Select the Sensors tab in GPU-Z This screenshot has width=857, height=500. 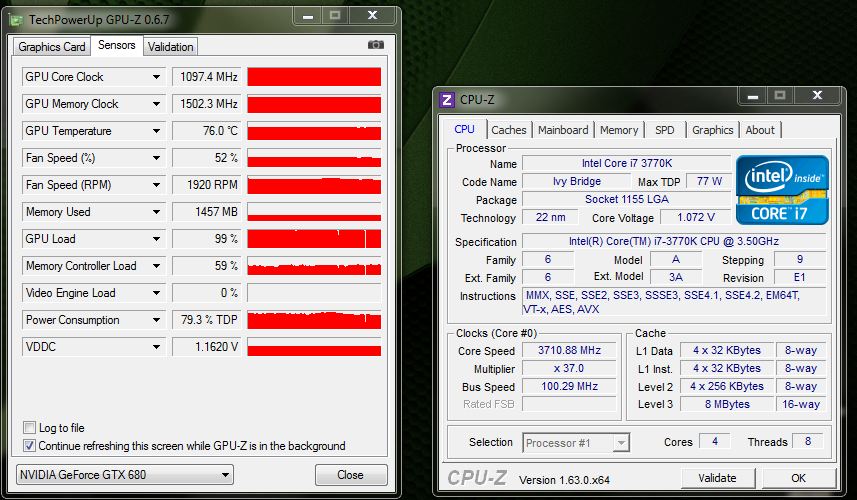point(116,45)
